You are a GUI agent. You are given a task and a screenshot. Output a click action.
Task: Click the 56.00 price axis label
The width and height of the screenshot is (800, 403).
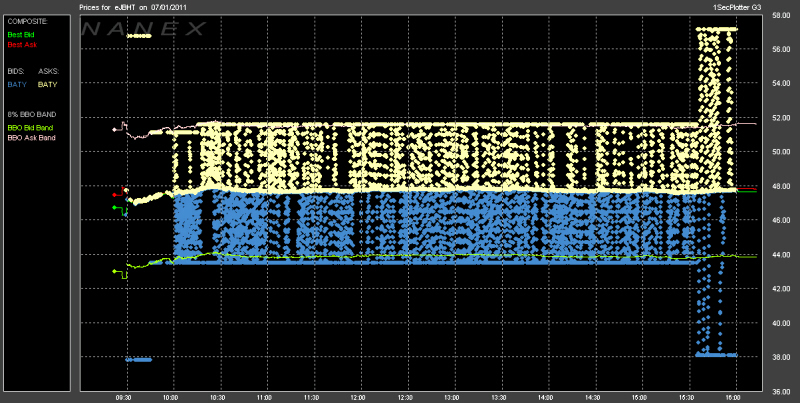pyautogui.click(x=781, y=49)
